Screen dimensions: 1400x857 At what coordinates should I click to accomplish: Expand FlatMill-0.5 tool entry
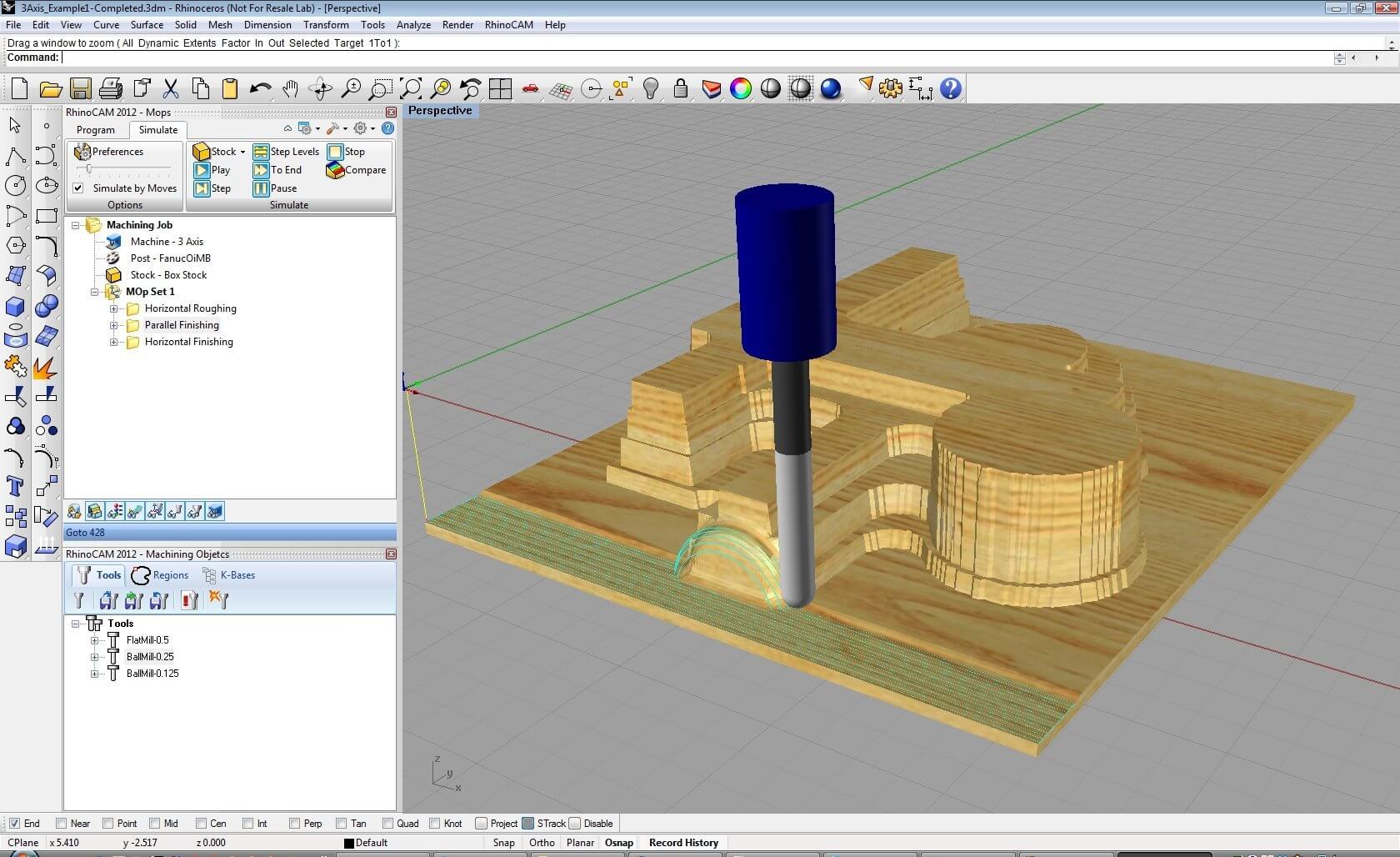[x=95, y=640]
